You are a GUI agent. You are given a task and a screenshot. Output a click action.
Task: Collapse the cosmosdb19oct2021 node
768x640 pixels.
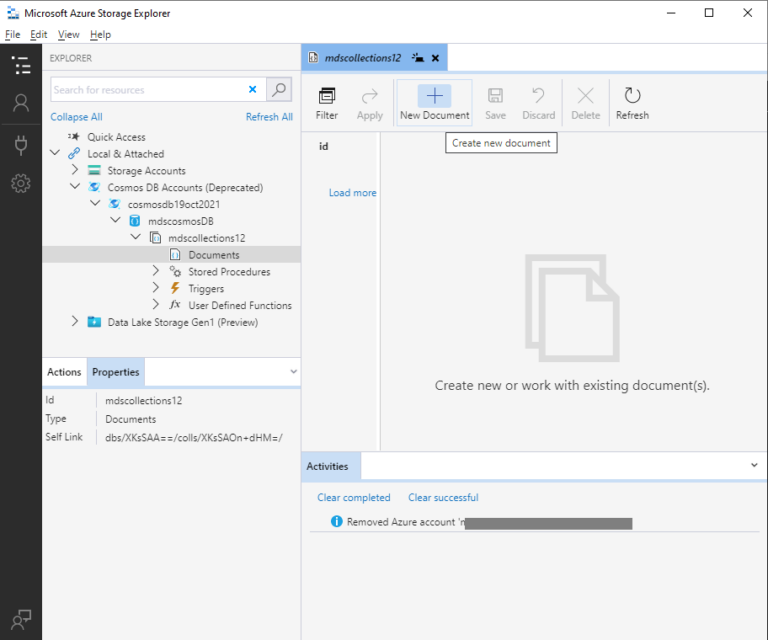[x=95, y=203]
